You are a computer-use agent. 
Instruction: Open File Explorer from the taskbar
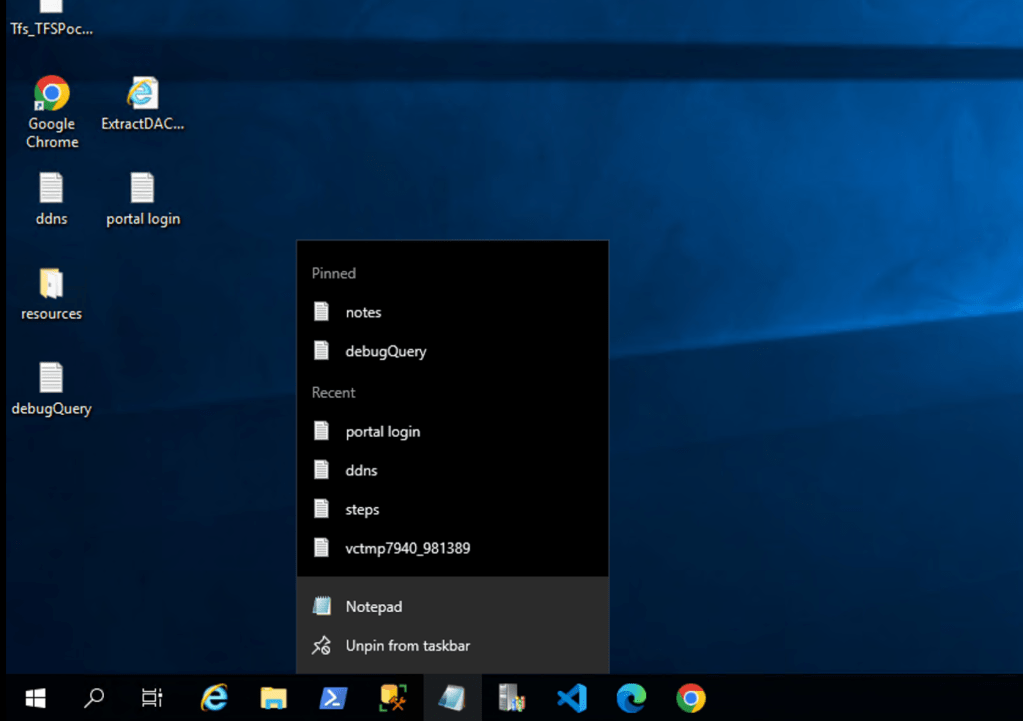point(273,698)
